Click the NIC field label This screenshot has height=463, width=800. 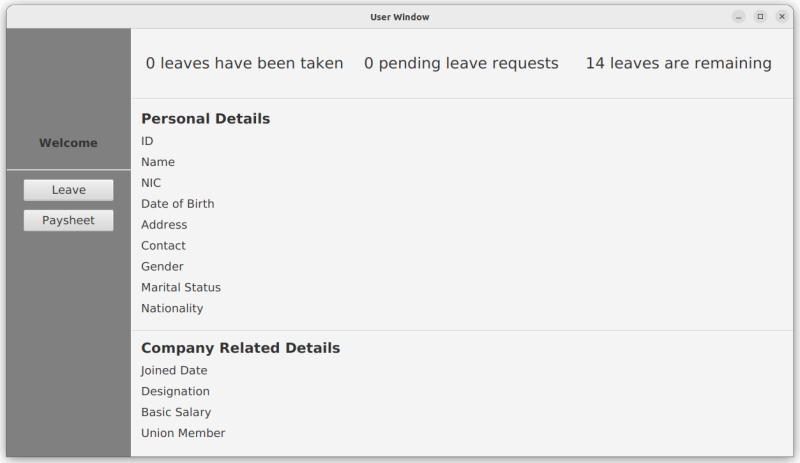(151, 183)
